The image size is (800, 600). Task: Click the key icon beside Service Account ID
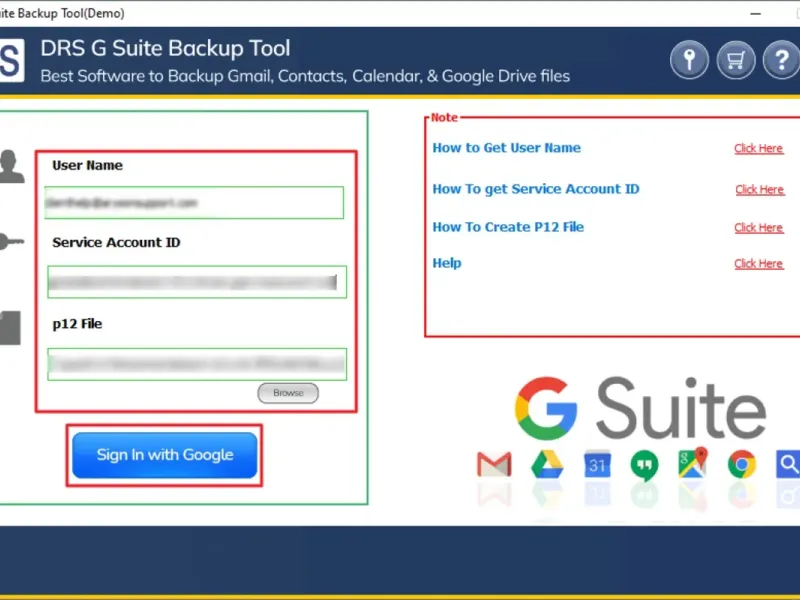11,241
